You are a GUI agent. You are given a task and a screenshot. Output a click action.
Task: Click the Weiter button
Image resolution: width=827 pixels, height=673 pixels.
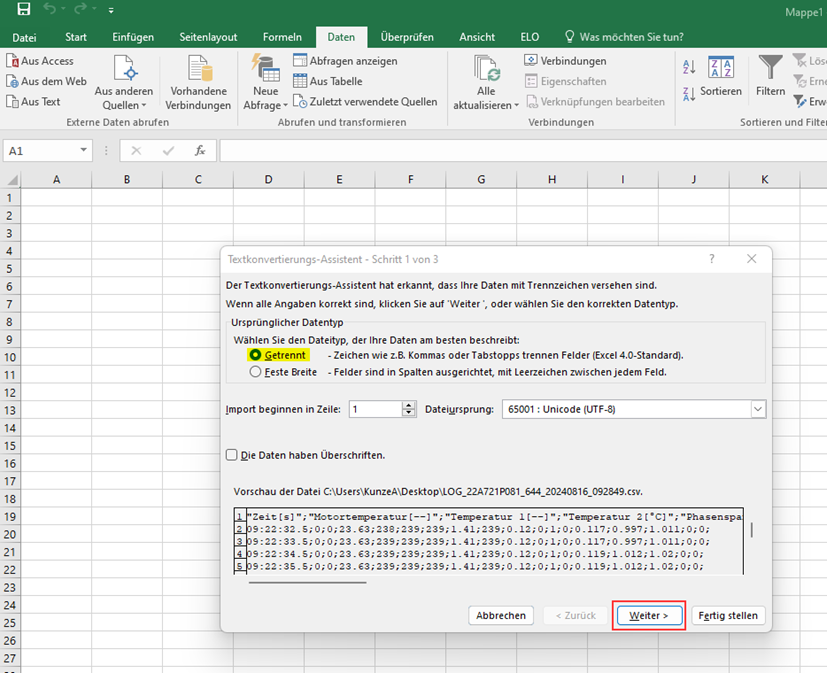coord(648,615)
